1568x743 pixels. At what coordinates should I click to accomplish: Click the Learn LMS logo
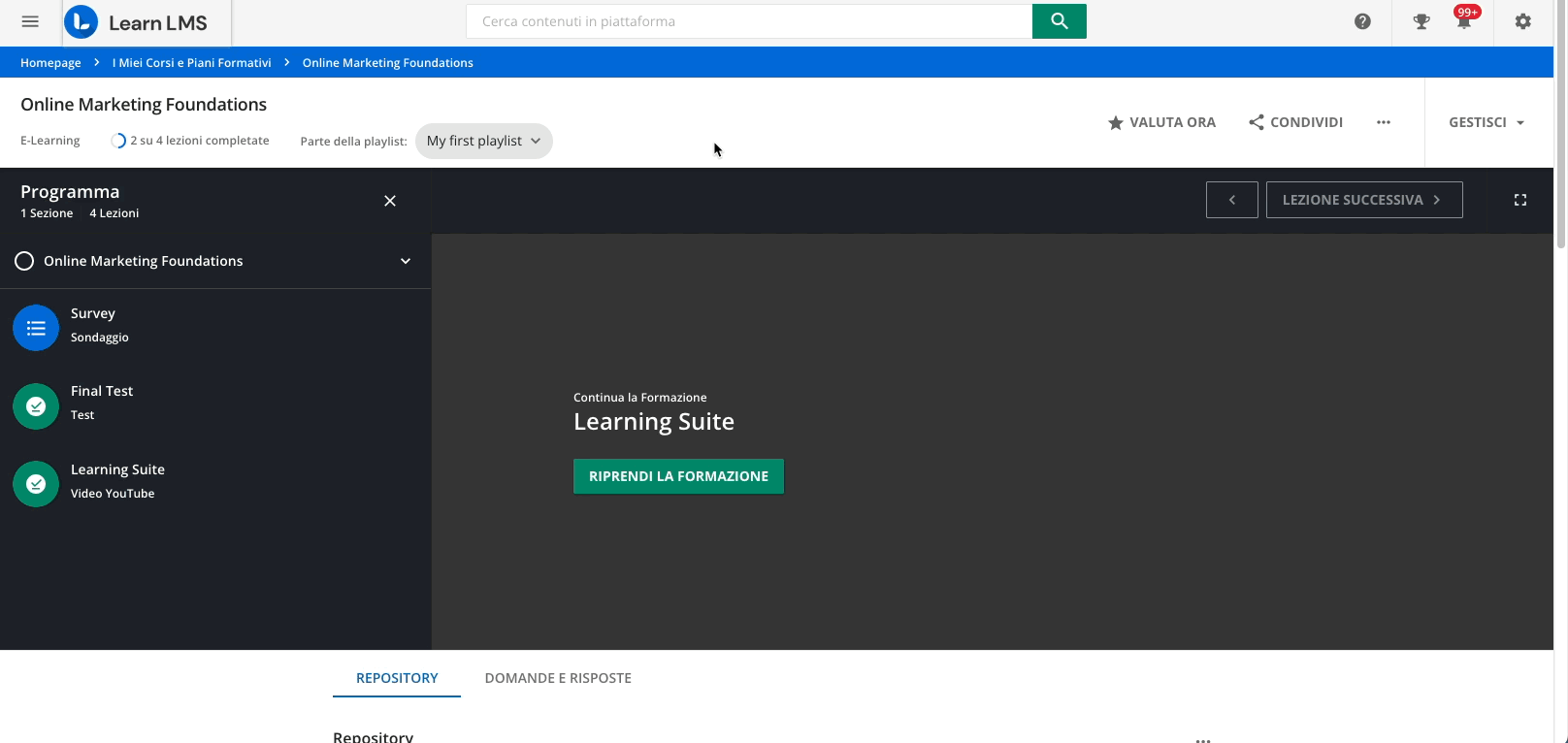tap(147, 22)
